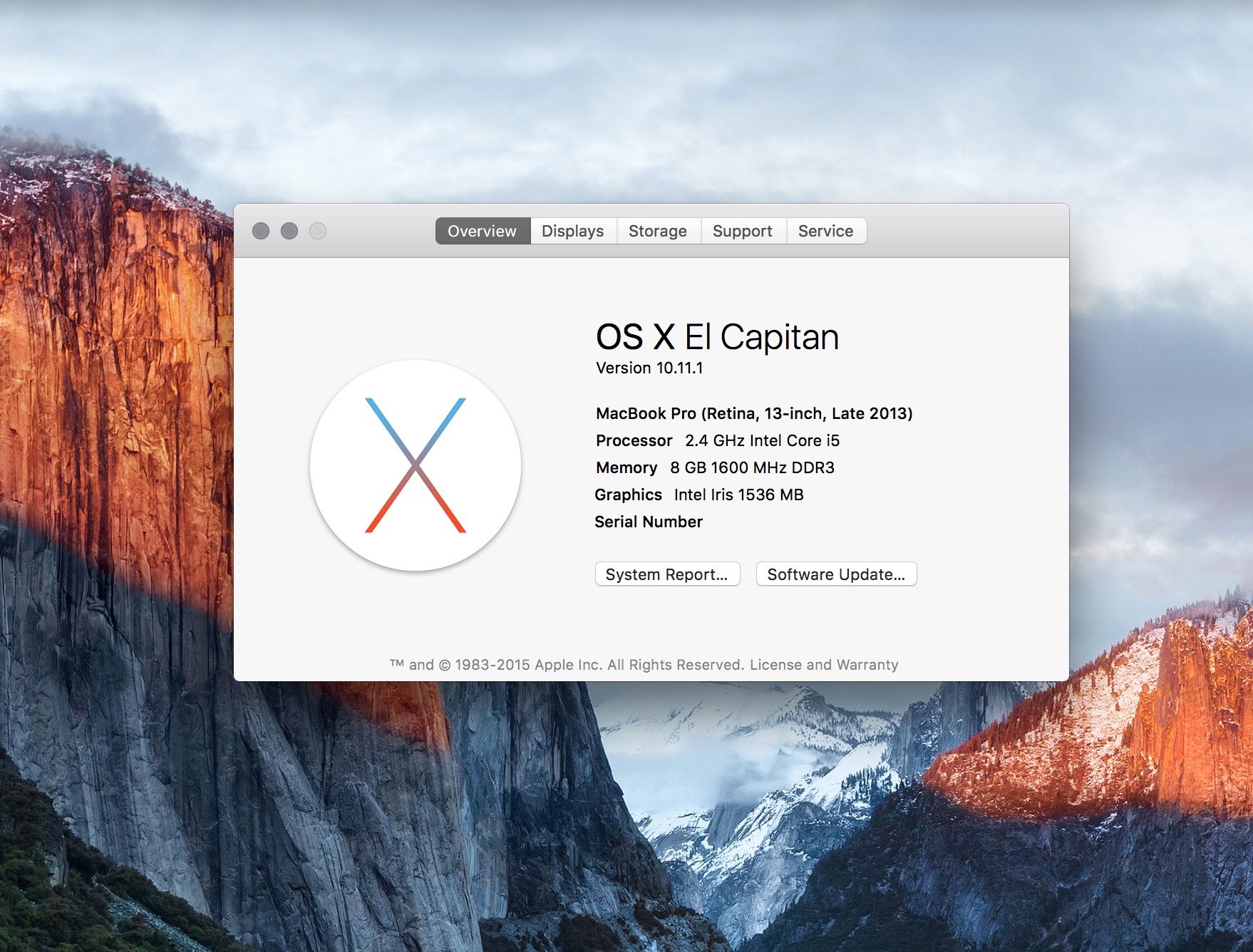The image size is (1253, 952).
Task: Click the 8 GB 1600 MHz DDR3 value
Action: [x=752, y=468]
